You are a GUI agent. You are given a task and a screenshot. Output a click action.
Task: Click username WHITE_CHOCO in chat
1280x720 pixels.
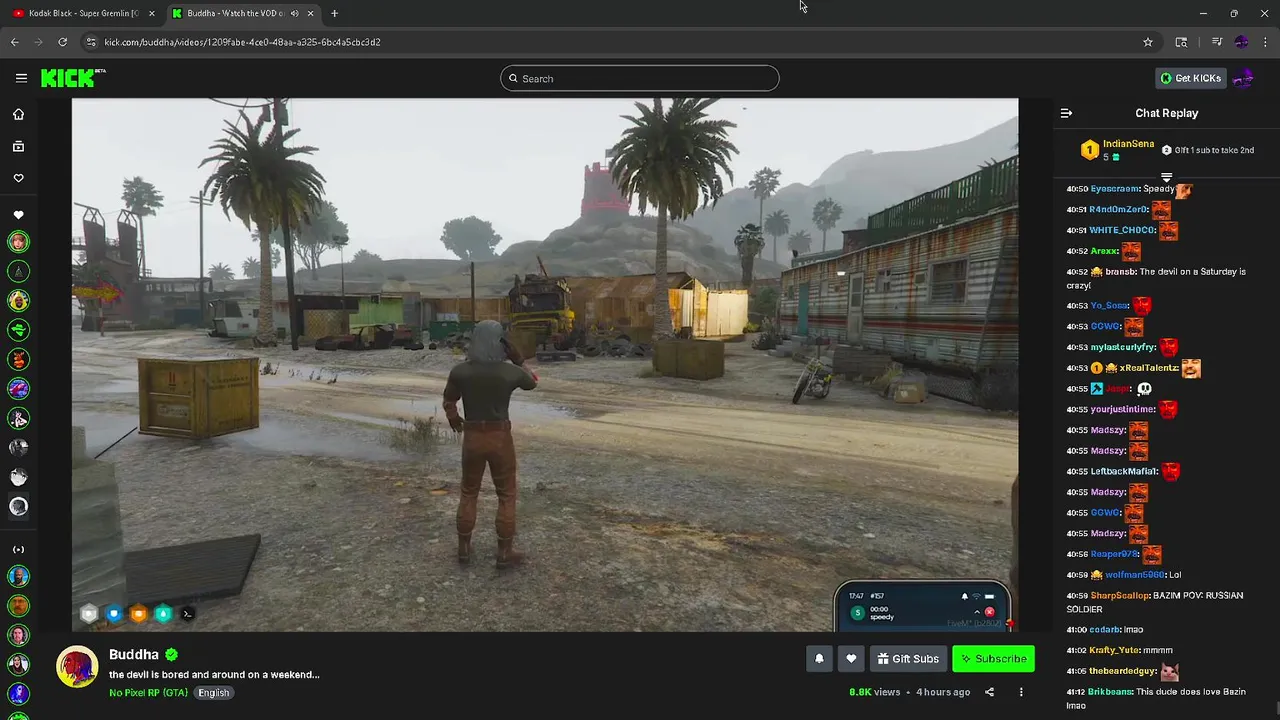(x=1122, y=230)
